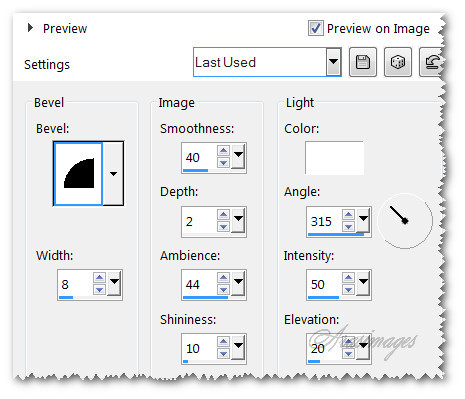
Task: Open the Smoothness slider dropdown arrow
Action: (238, 155)
